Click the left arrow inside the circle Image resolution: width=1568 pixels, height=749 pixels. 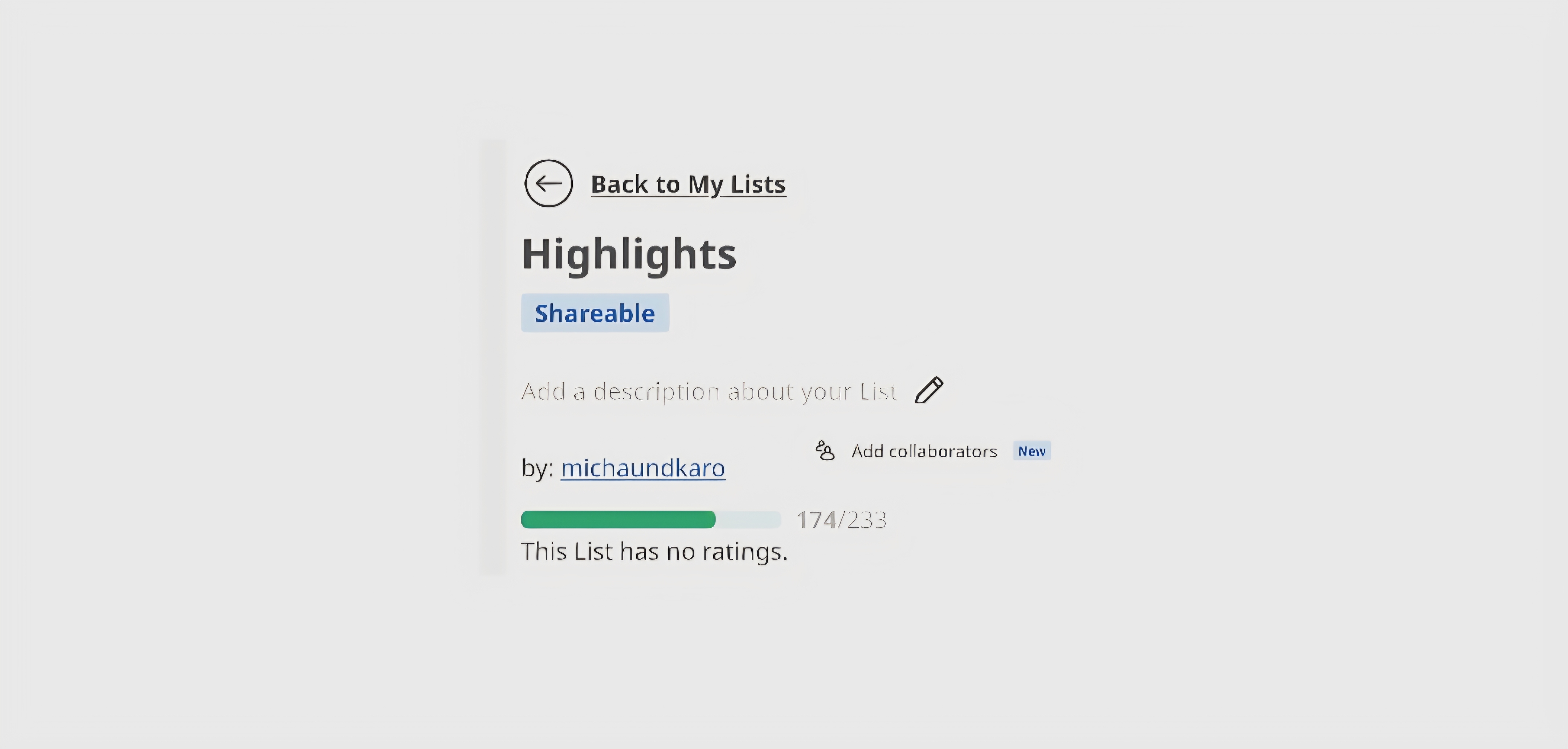click(548, 183)
